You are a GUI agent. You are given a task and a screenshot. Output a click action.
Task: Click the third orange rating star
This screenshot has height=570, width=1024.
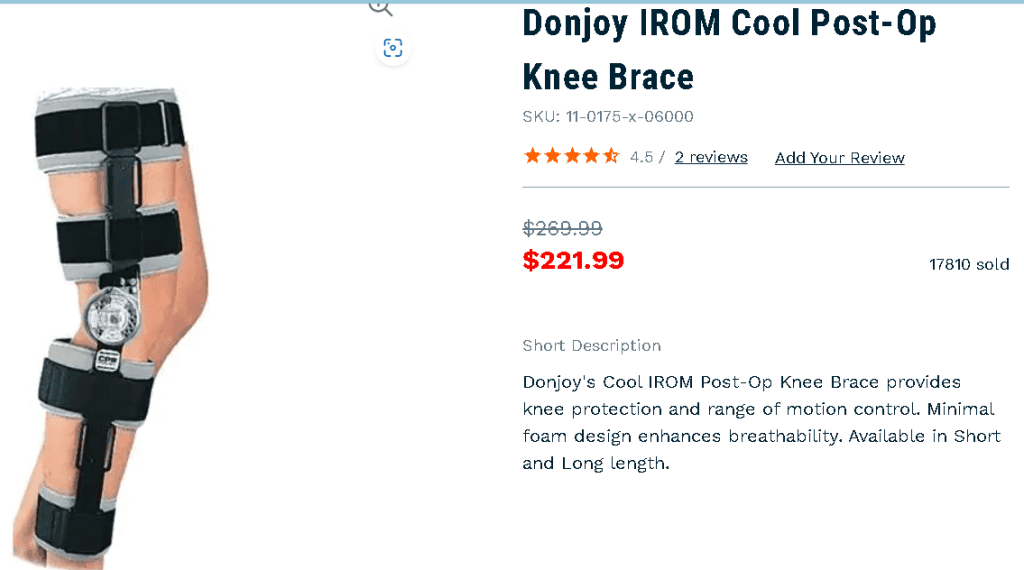click(572, 156)
